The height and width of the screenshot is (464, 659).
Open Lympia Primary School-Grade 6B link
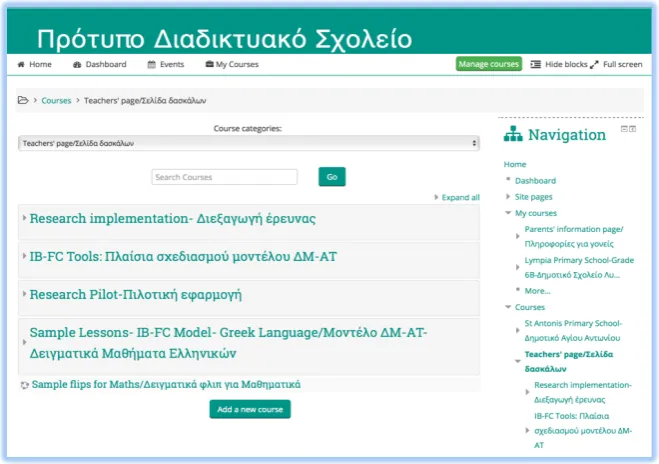579,267
